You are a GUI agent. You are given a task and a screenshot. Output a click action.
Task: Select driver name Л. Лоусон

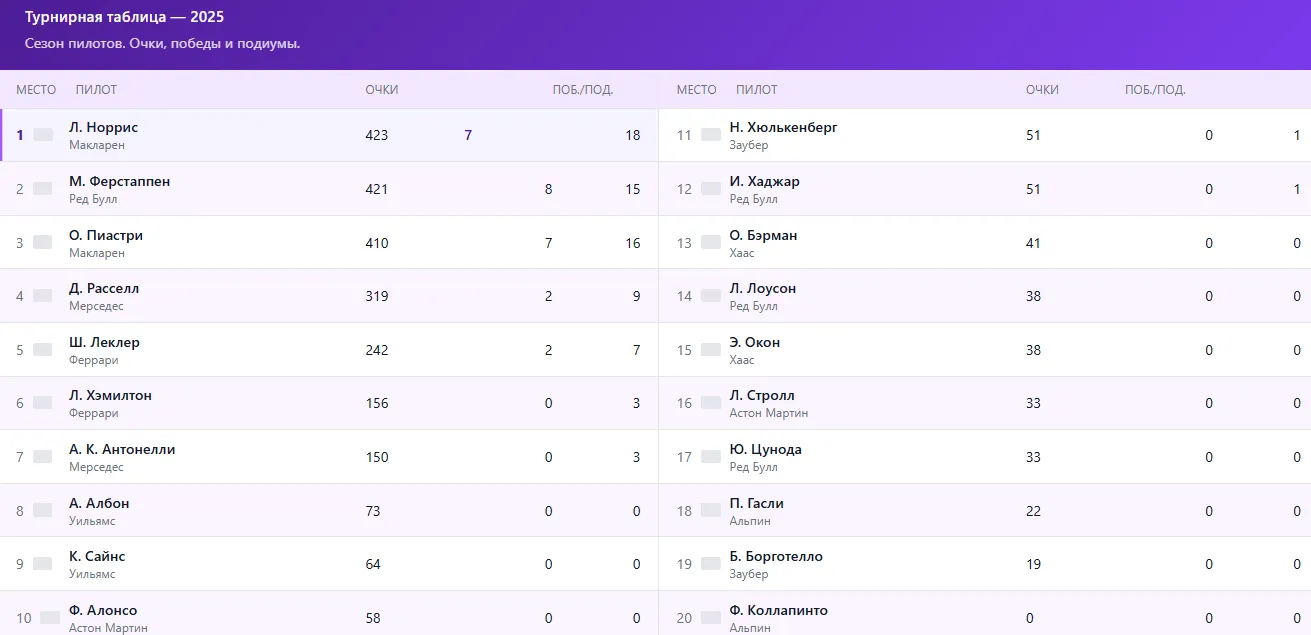click(763, 288)
